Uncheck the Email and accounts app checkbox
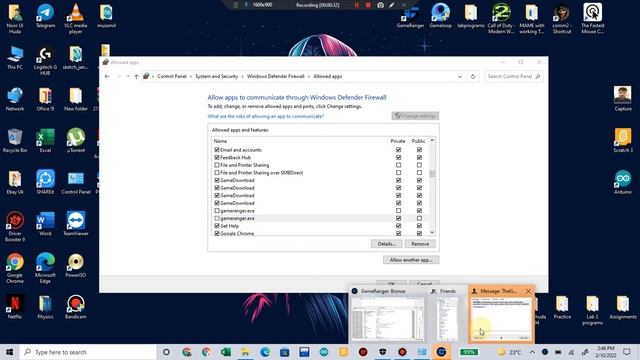This screenshot has height=360, width=640. (x=217, y=150)
